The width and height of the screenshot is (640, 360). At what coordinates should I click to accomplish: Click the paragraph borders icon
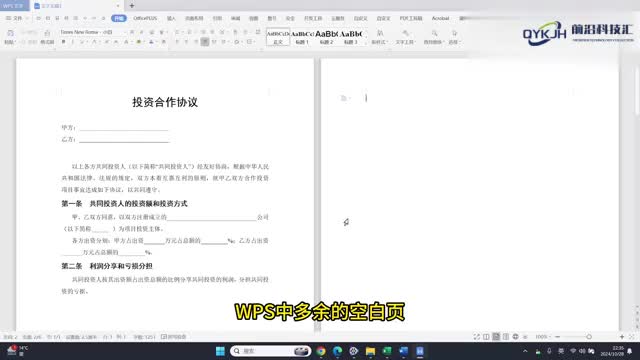click(x=249, y=42)
